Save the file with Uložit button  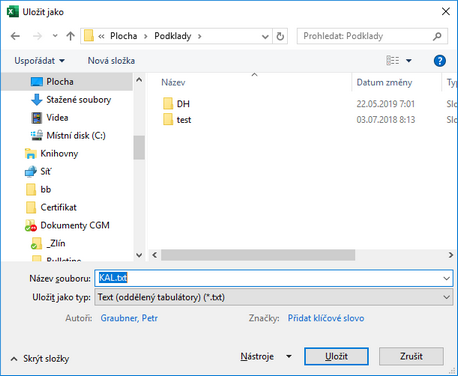[x=336, y=356]
